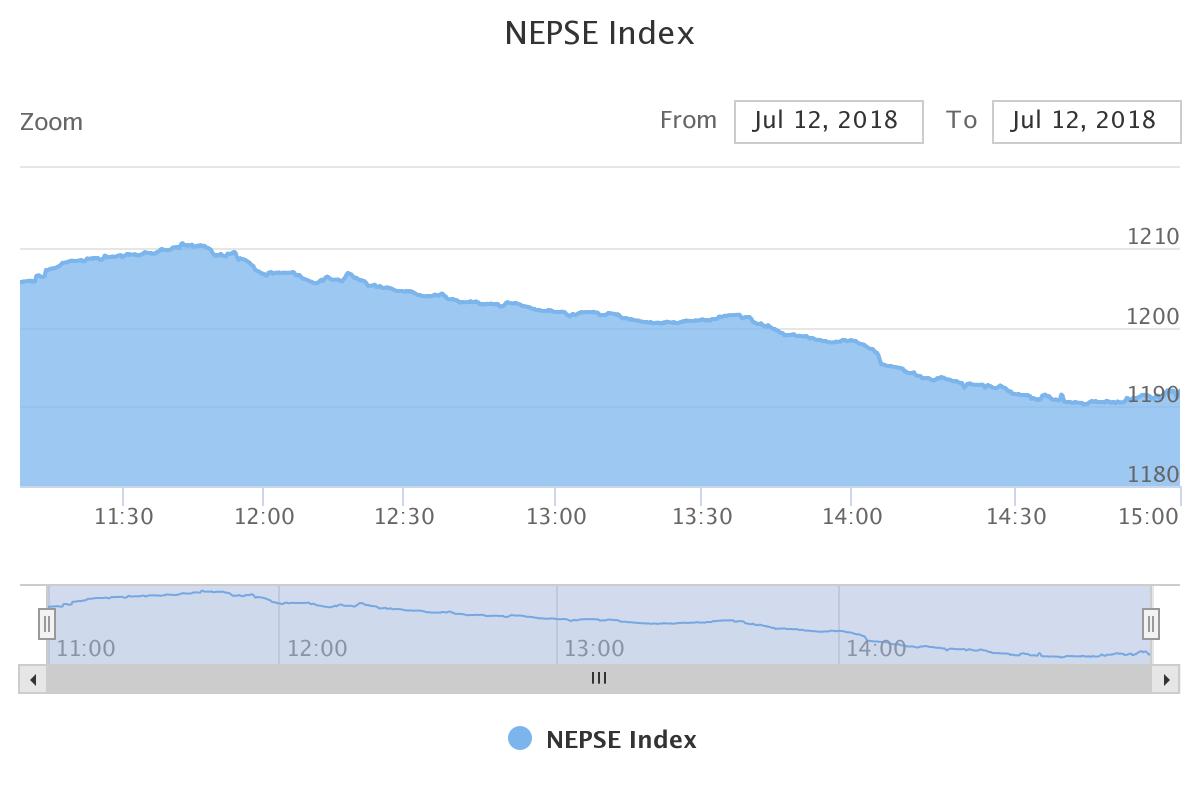Screen dimensions: 1200x800
Task: Grab the right navigator range handle
Action: pyautogui.click(x=1151, y=624)
